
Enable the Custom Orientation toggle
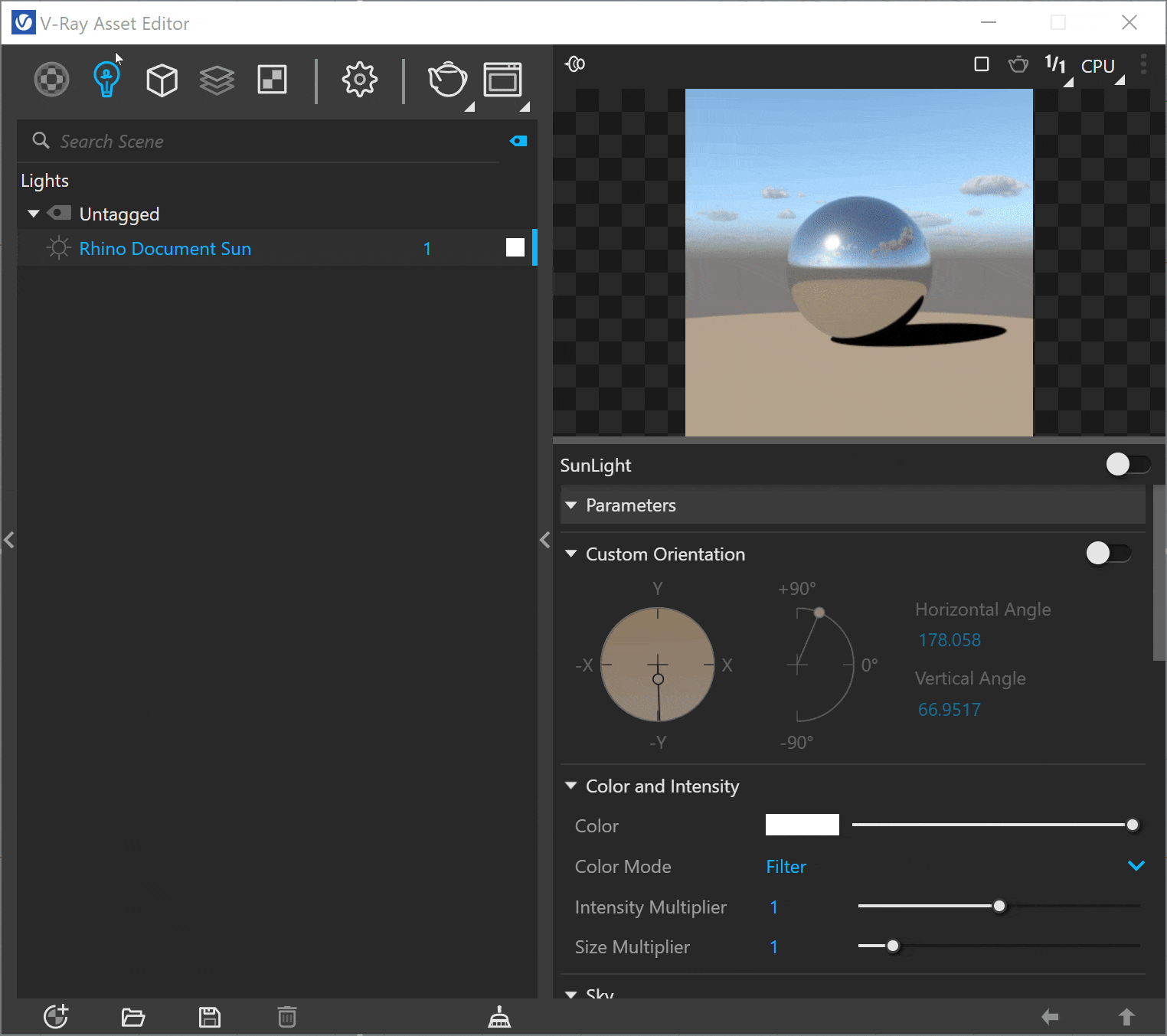(1107, 553)
